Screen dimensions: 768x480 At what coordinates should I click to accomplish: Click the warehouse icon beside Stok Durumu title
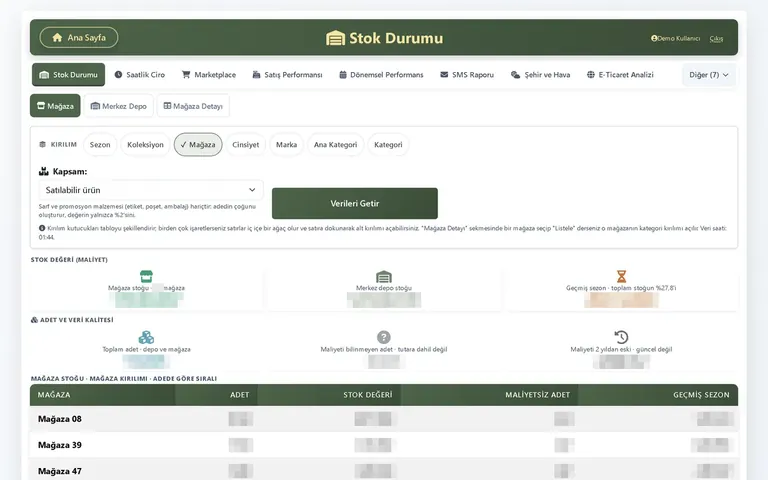coord(336,38)
